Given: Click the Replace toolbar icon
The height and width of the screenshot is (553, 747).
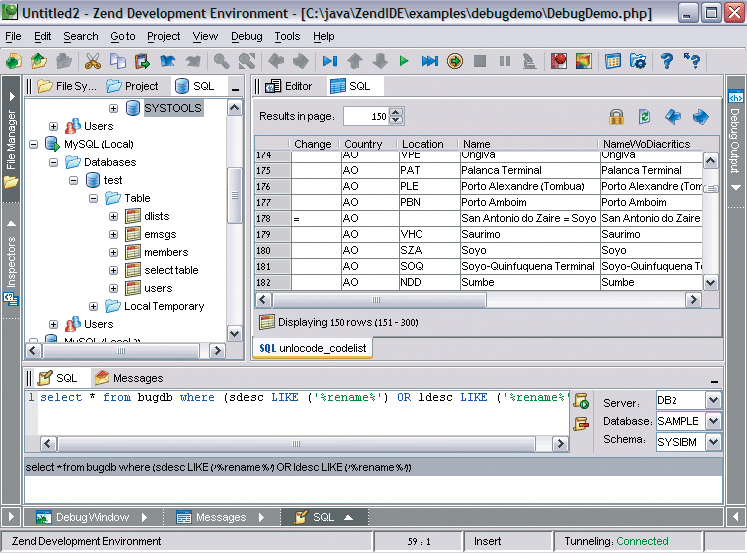Looking at the screenshot, I should click(x=247, y=61).
